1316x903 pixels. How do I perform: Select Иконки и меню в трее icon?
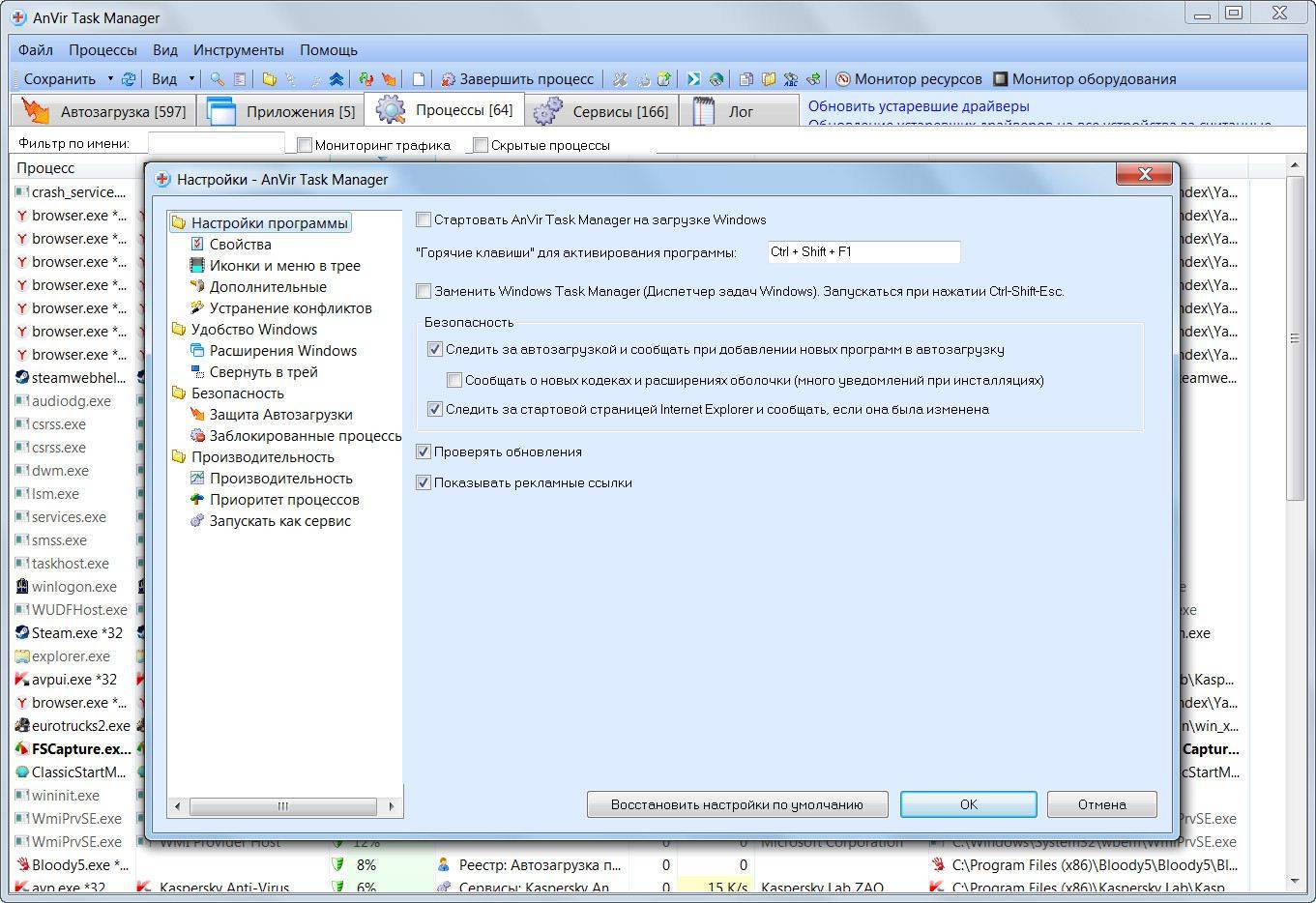pos(197,266)
